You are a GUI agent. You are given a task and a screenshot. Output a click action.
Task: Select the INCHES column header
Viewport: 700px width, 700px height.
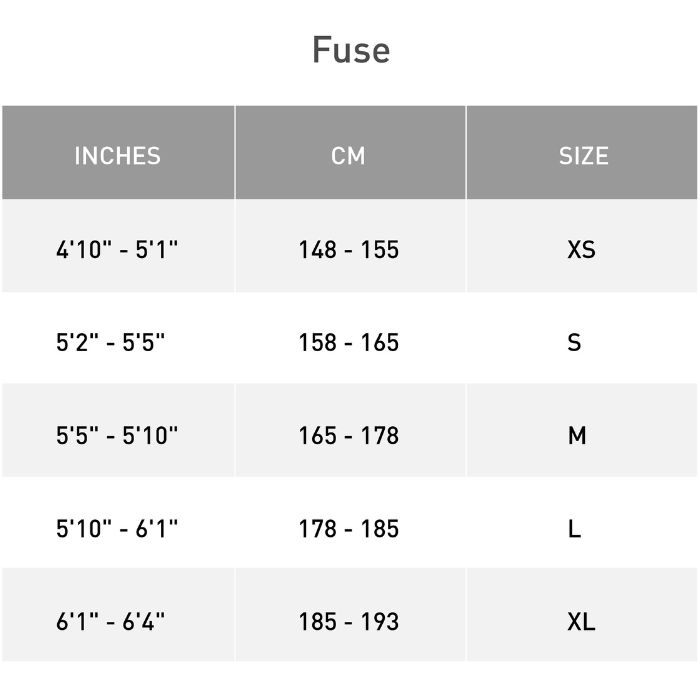[117, 156]
